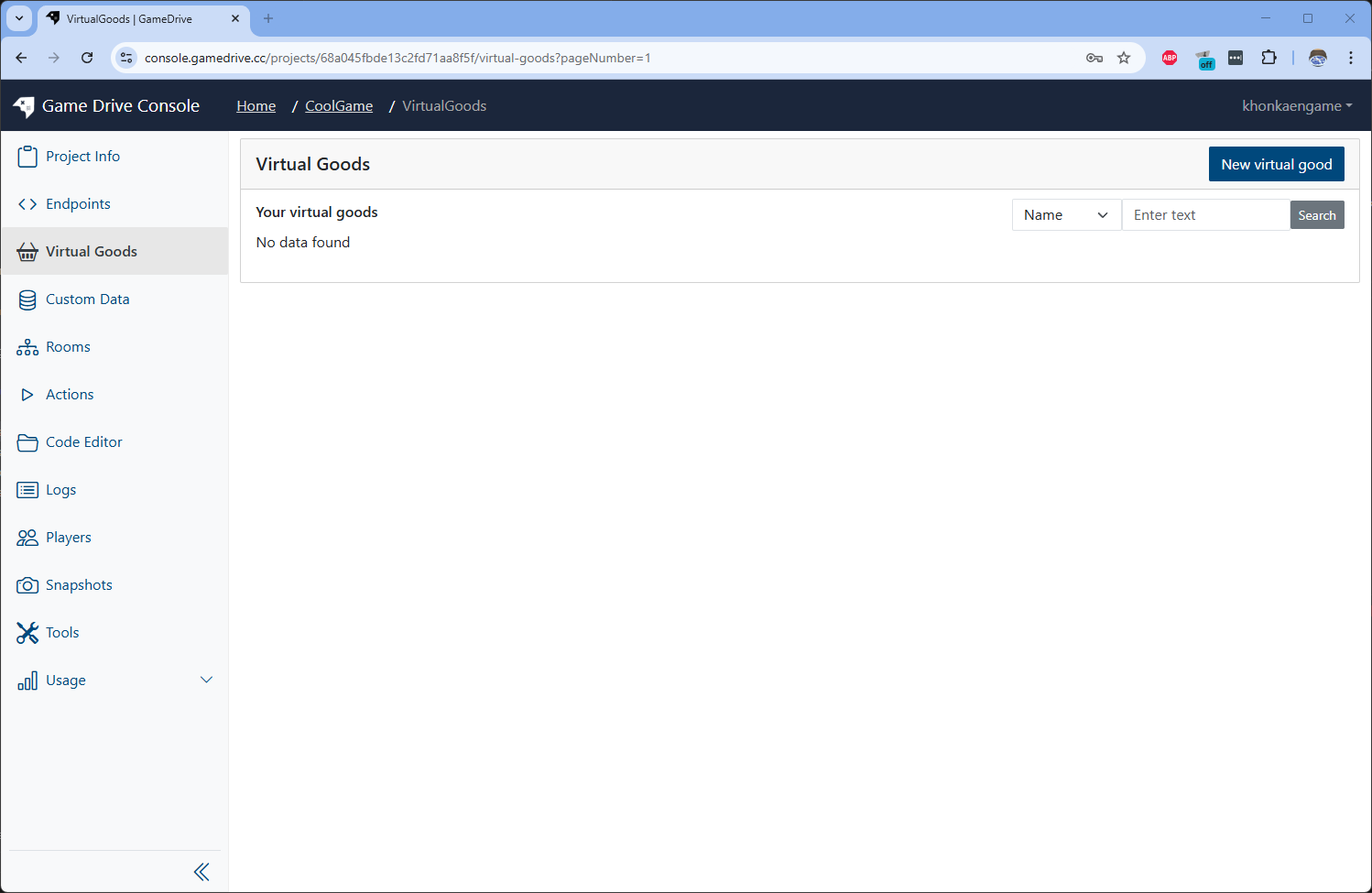
Task: Open the Name search filter dropdown
Action: click(1066, 215)
